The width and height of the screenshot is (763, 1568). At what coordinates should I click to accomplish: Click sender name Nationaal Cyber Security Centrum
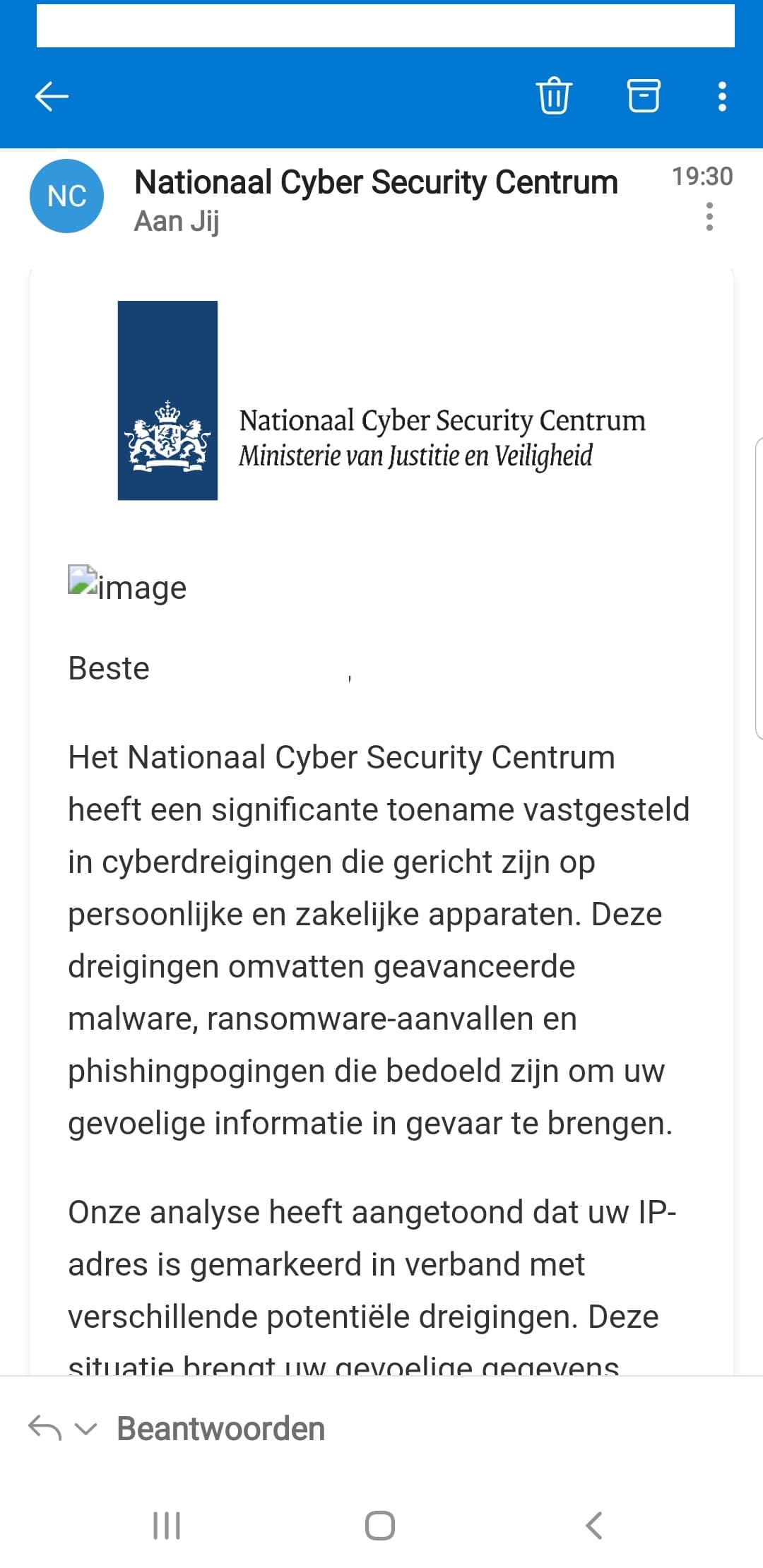[x=376, y=182]
